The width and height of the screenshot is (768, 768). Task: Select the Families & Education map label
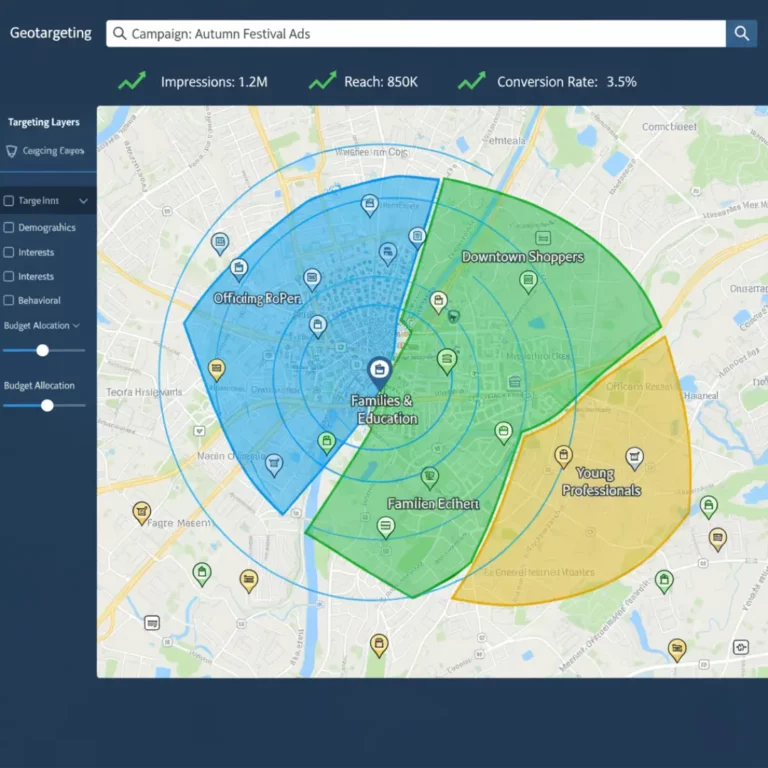pos(383,409)
